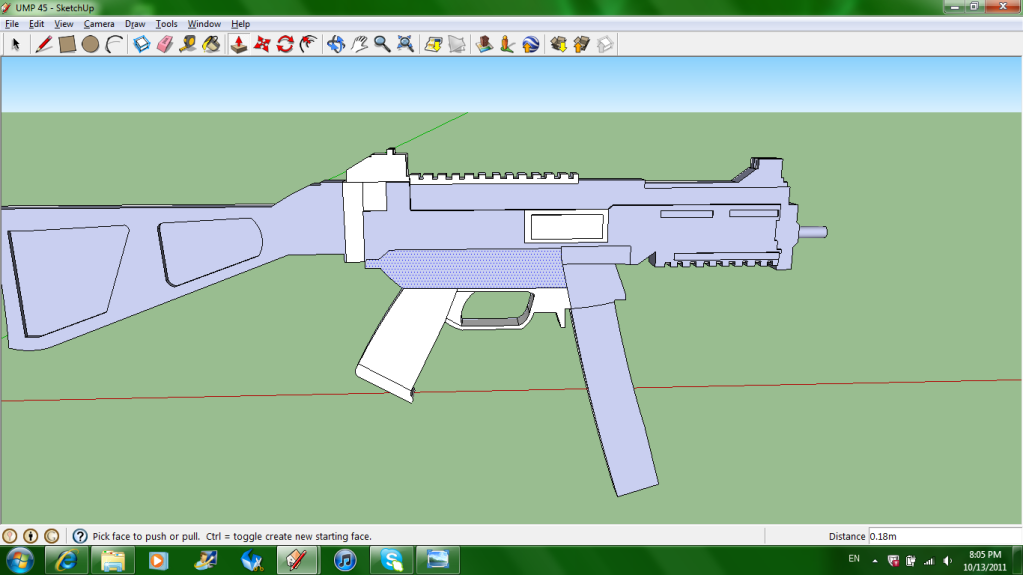
Task: Click the EN language indicator
Action: click(x=854, y=559)
